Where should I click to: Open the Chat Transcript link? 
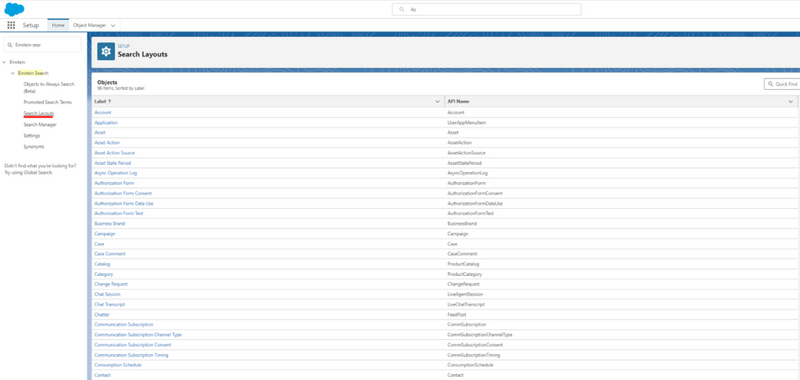[x=110, y=305]
